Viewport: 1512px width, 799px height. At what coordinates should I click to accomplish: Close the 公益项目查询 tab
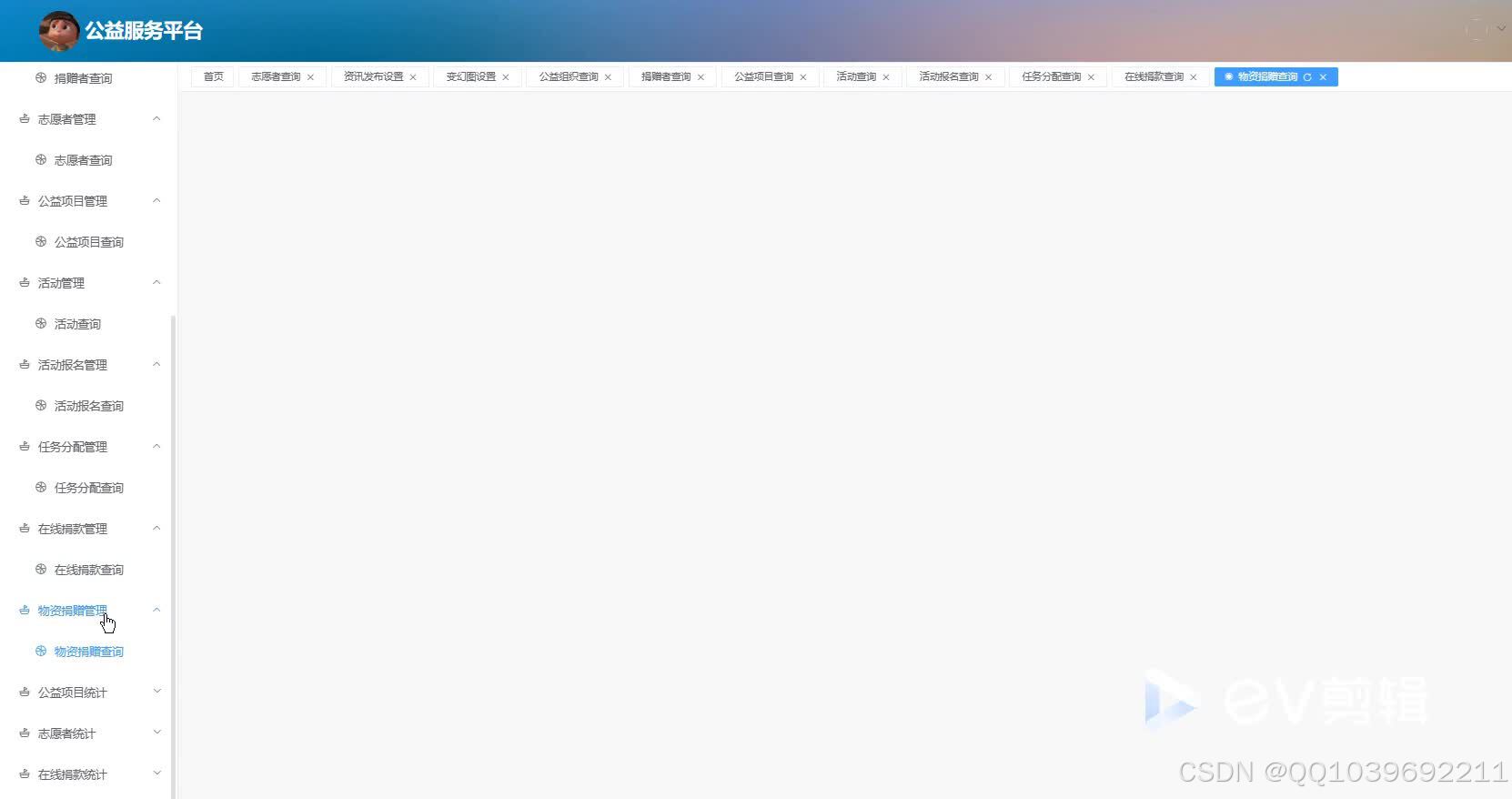point(803,77)
